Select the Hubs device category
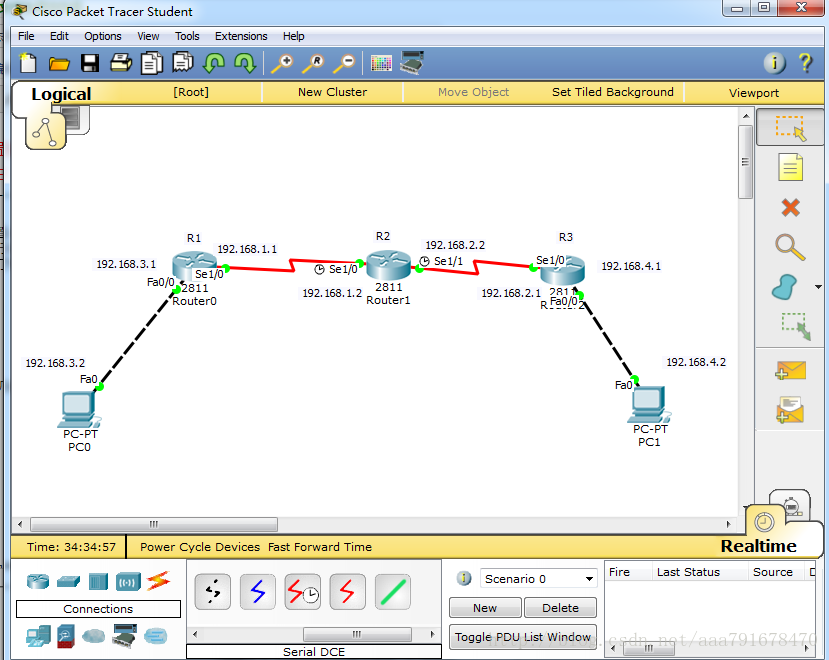 click(98, 582)
